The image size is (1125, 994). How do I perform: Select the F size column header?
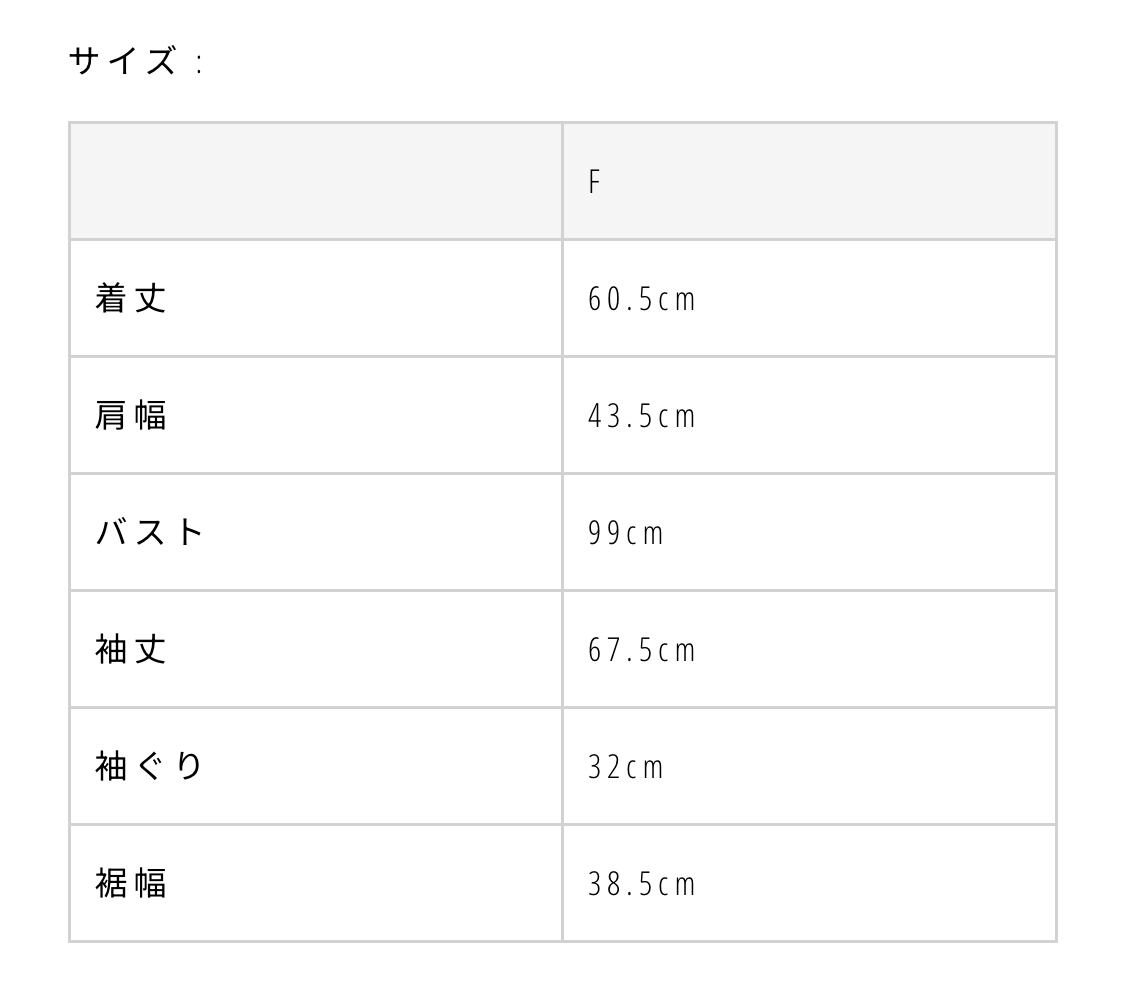594,182
